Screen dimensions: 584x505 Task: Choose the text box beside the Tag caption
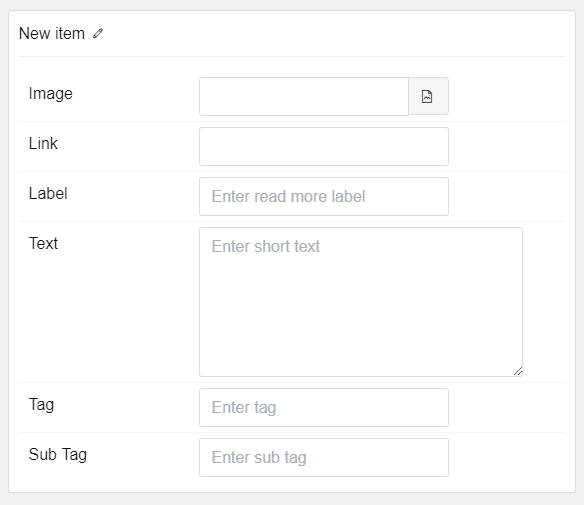pyautogui.click(x=324, y=407)
